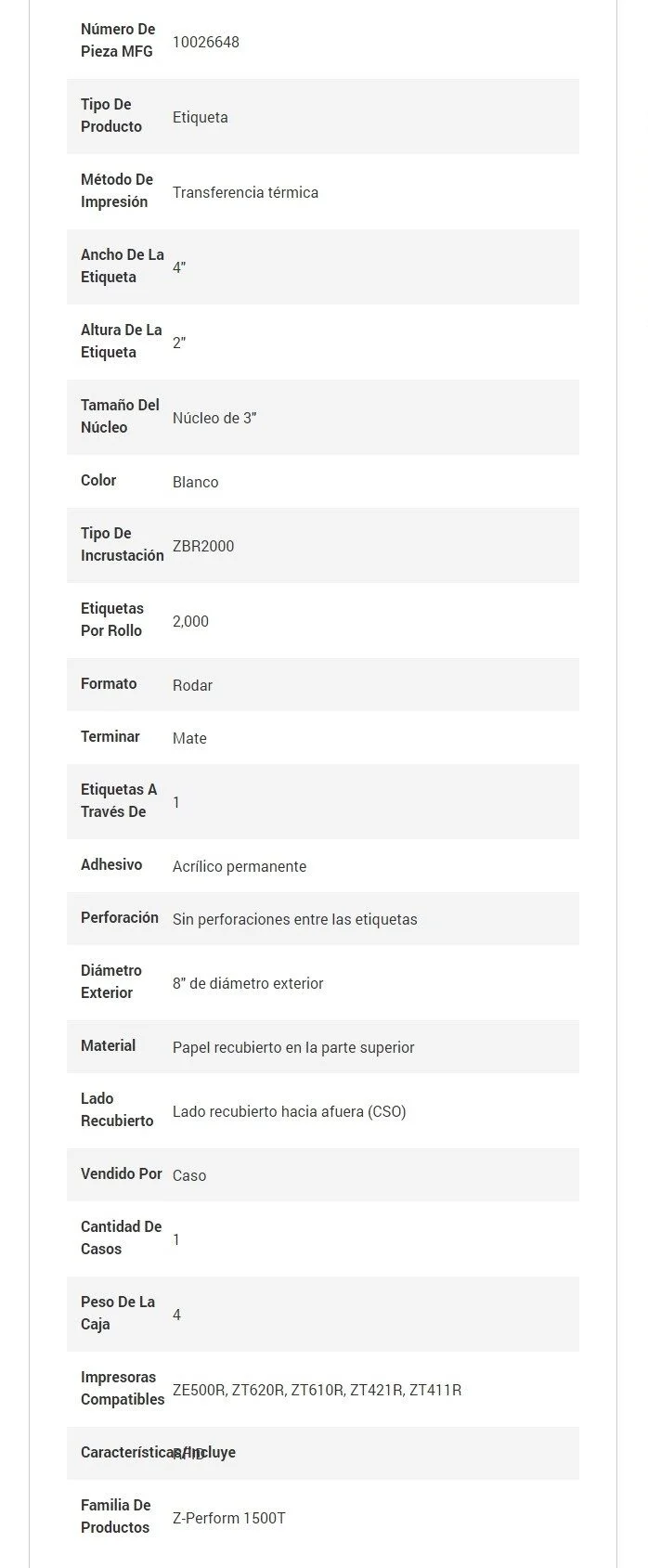
Task: Click the 'Caso' sold-by value
Action: tap(189, 1175)
